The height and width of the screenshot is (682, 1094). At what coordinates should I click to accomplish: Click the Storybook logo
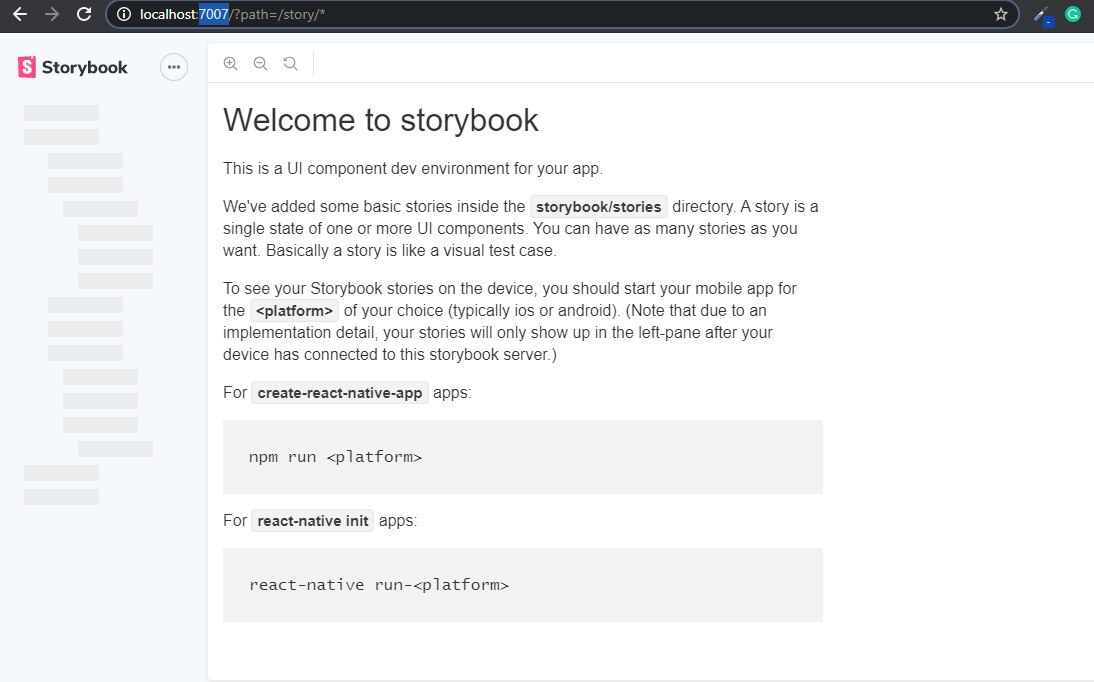73,67
